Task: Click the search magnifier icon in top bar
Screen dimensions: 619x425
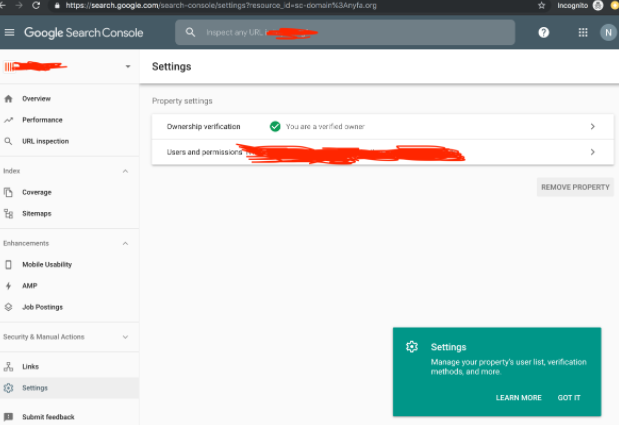Action: (190, 32)
